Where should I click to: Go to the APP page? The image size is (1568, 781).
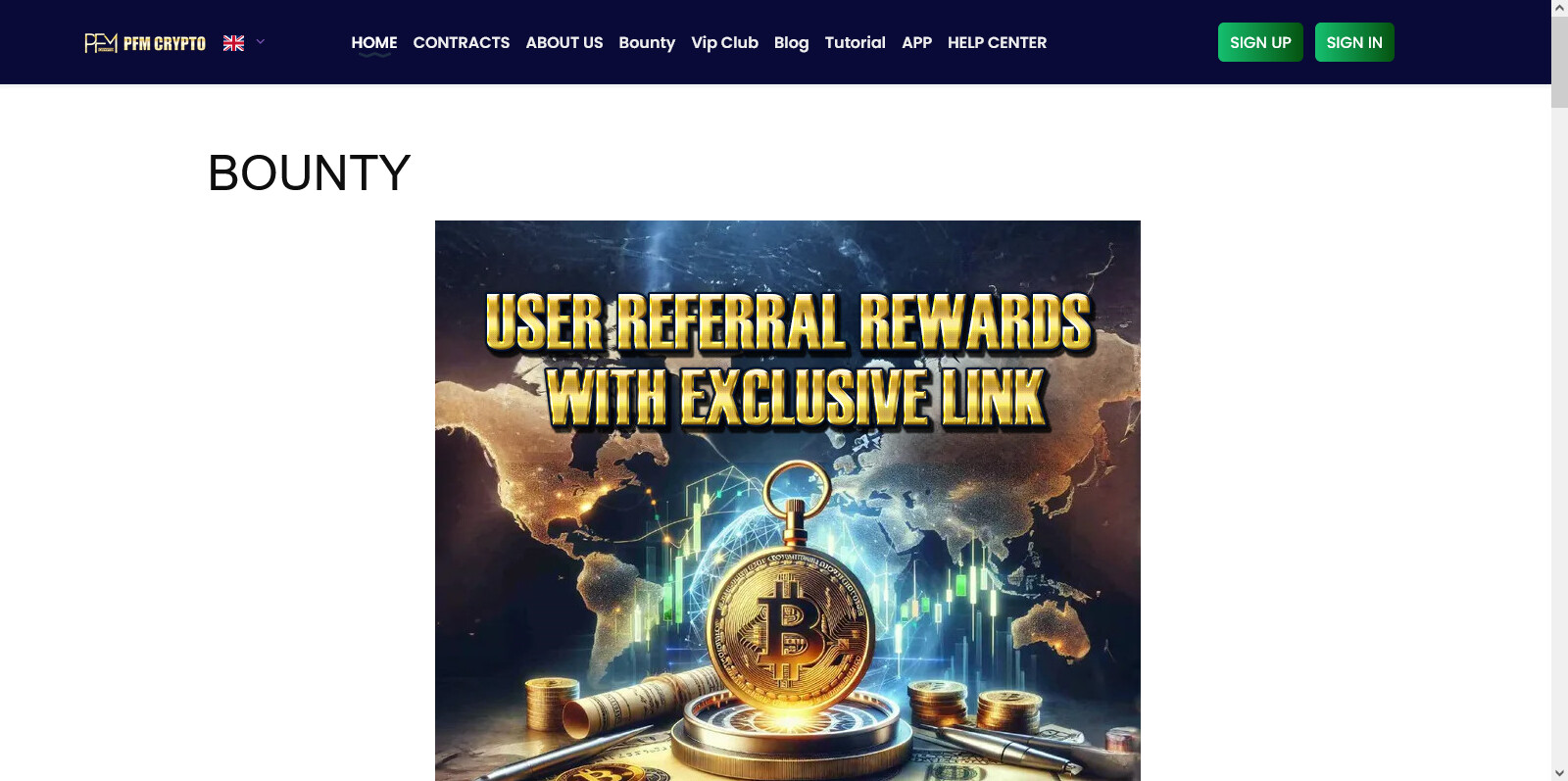(916, 42)
